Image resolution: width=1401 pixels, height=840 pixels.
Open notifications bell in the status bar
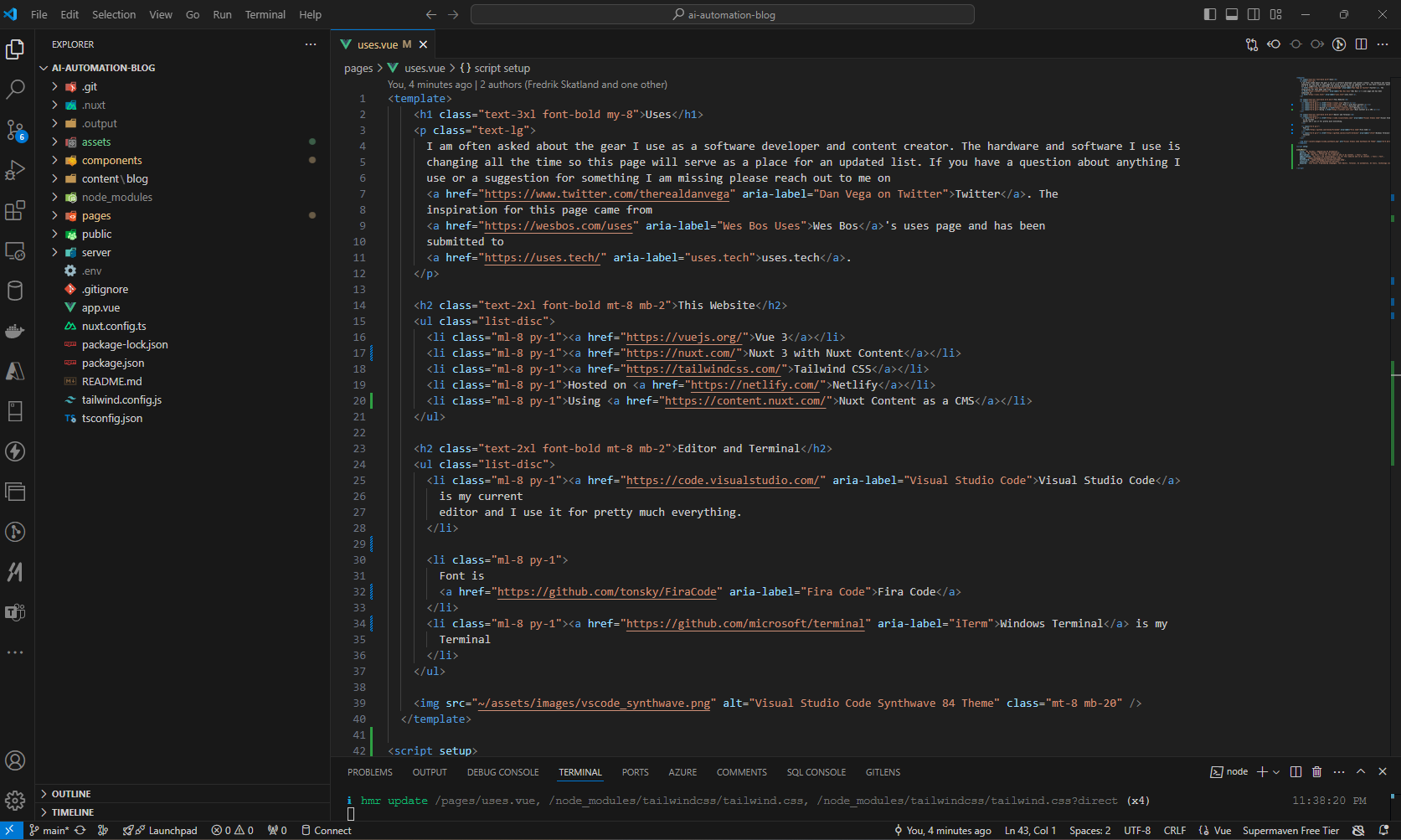[1383, 831]
